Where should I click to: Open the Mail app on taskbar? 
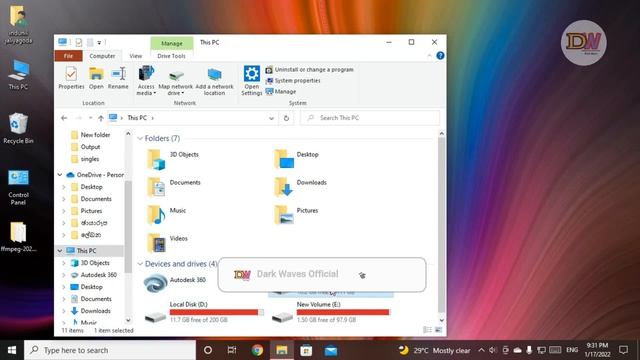pos(331,350)
